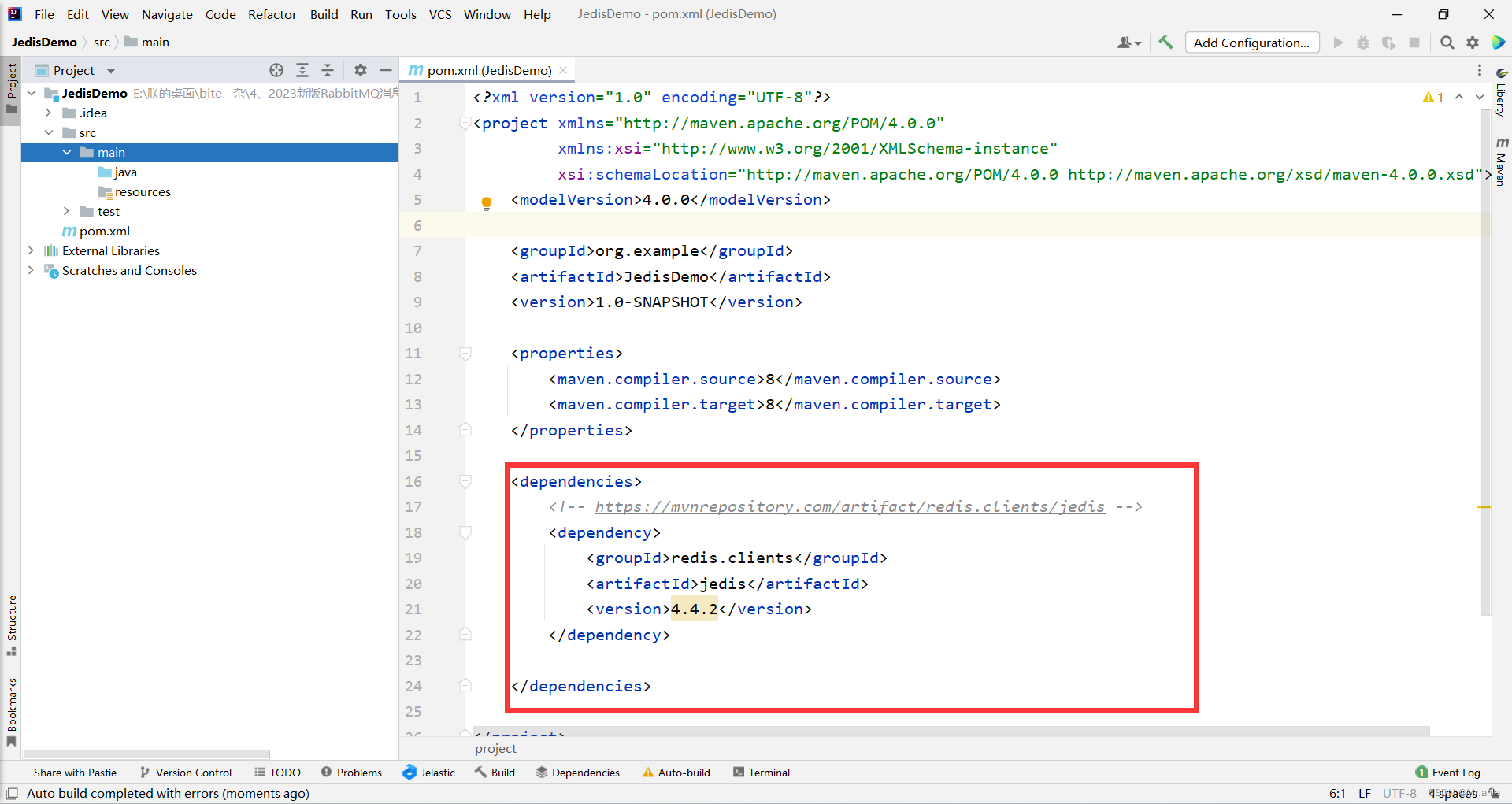
Task: Collapse the JedisDemo root node
Action: pos(31,93)
